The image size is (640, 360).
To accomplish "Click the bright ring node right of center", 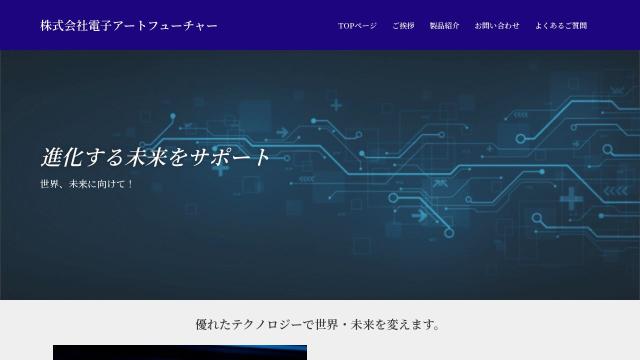I will coord(520,139).
